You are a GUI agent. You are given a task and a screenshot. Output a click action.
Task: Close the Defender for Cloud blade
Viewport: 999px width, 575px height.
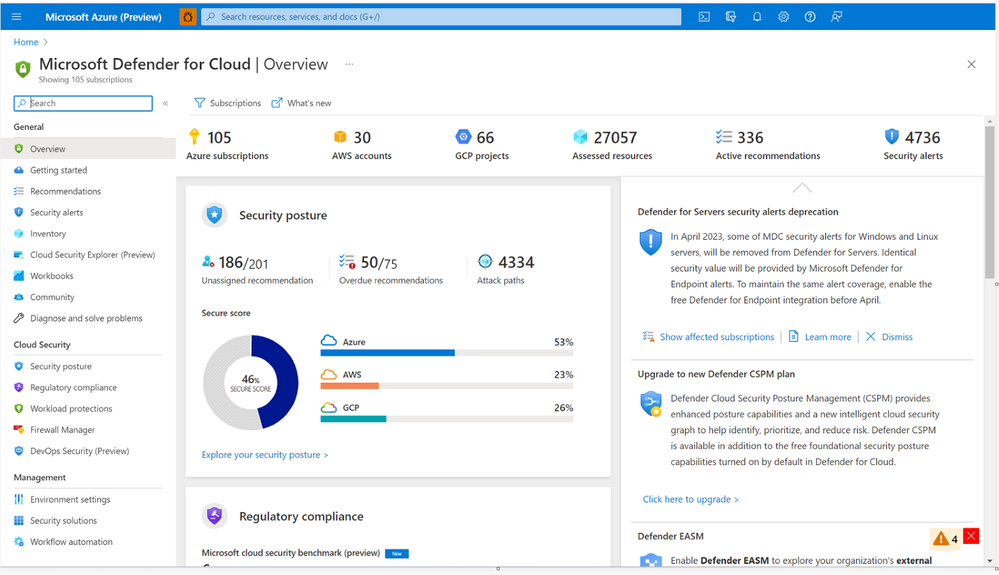[971, 64]
